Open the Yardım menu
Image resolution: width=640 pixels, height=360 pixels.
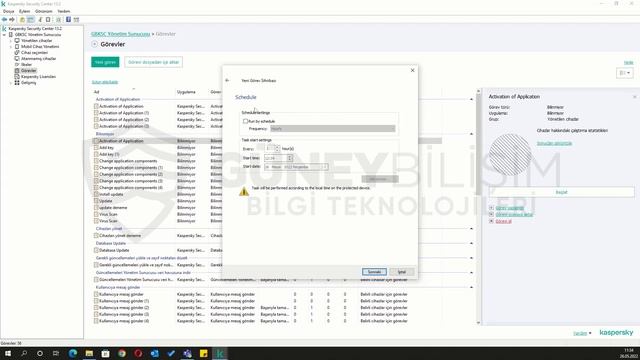pyautogui.click(x=64, y=11)
